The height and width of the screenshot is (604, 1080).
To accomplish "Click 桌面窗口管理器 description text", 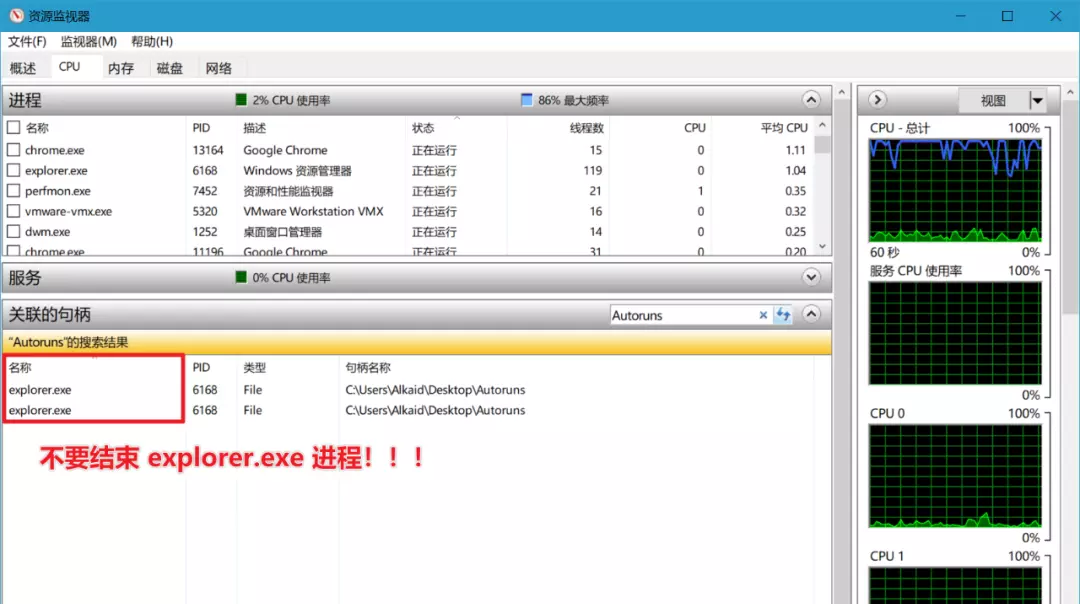I will point(282,232).
